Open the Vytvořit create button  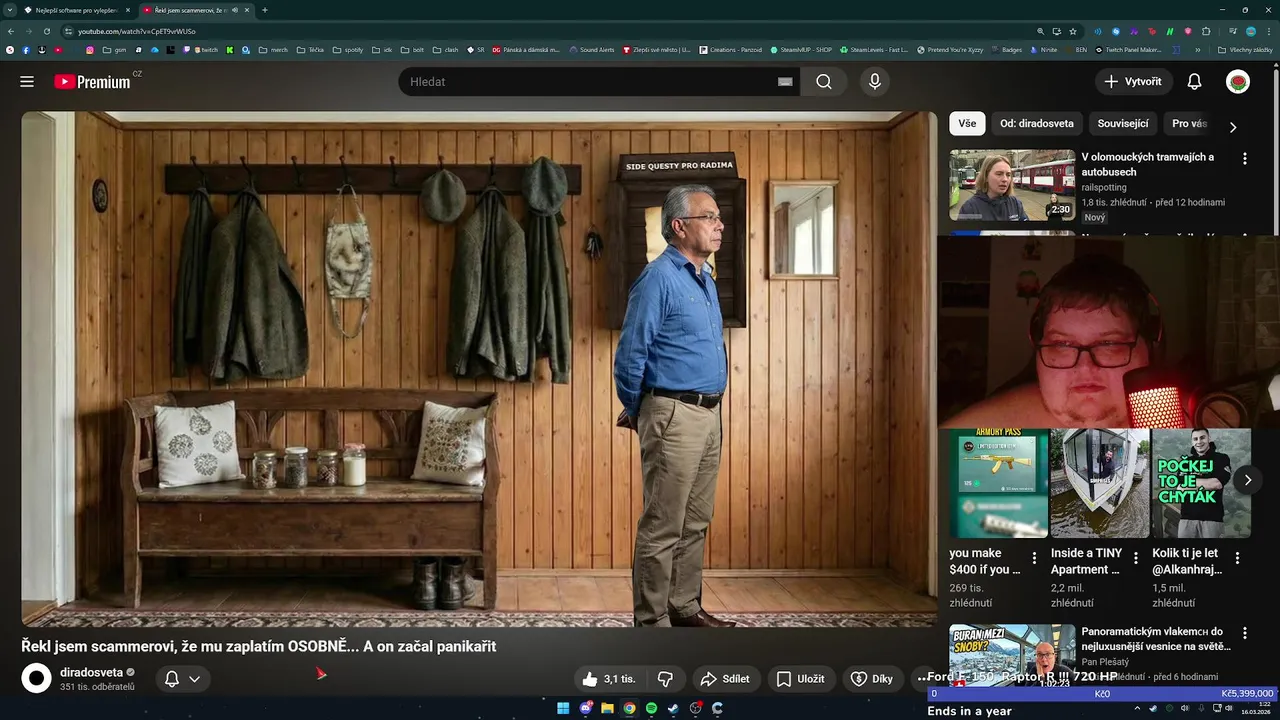point(1134,82)
